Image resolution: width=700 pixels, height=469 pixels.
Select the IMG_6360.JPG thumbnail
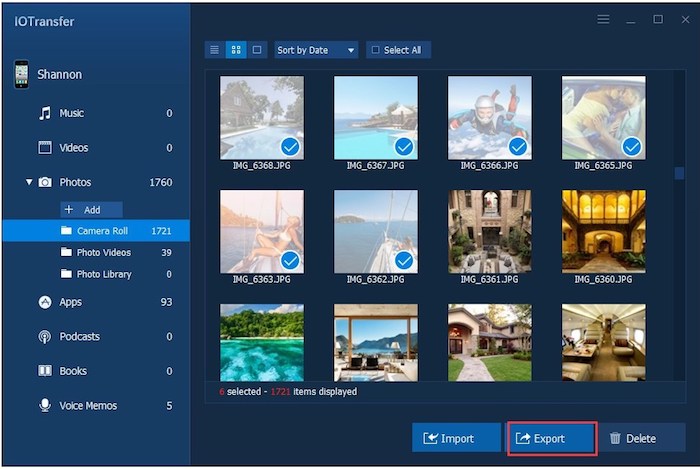pyautogui.click(x=603, y=232)
